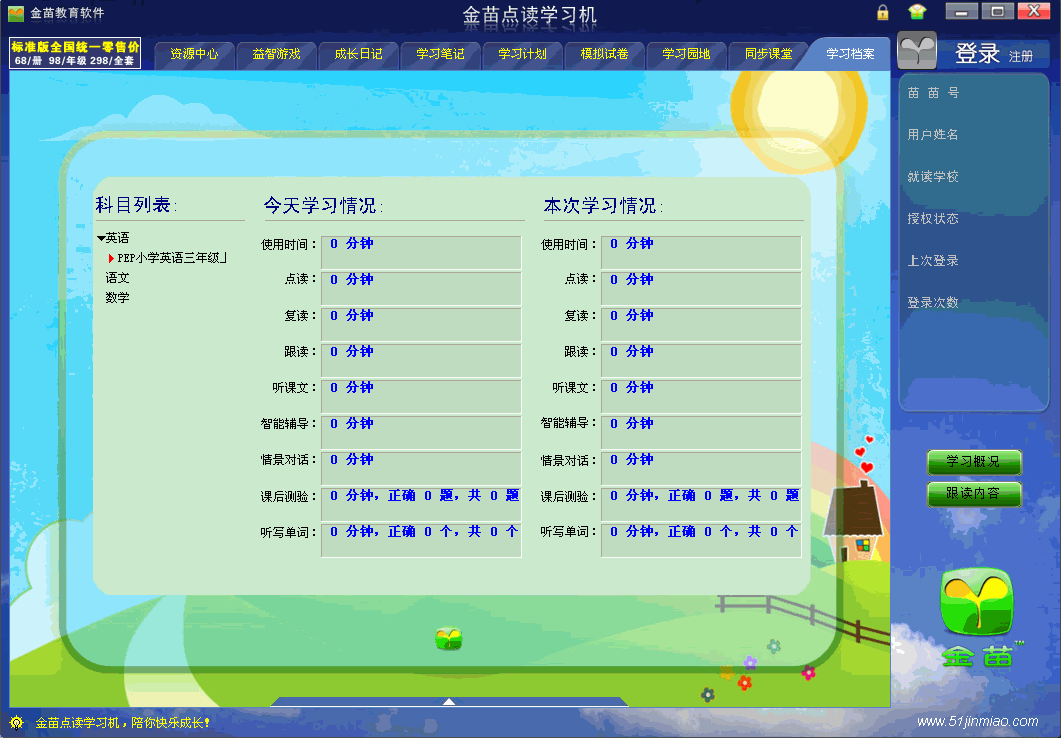The image size is (1061, 738).
Task: Expand the bottom panel with the white up arrow
Action: click(449, 701)
